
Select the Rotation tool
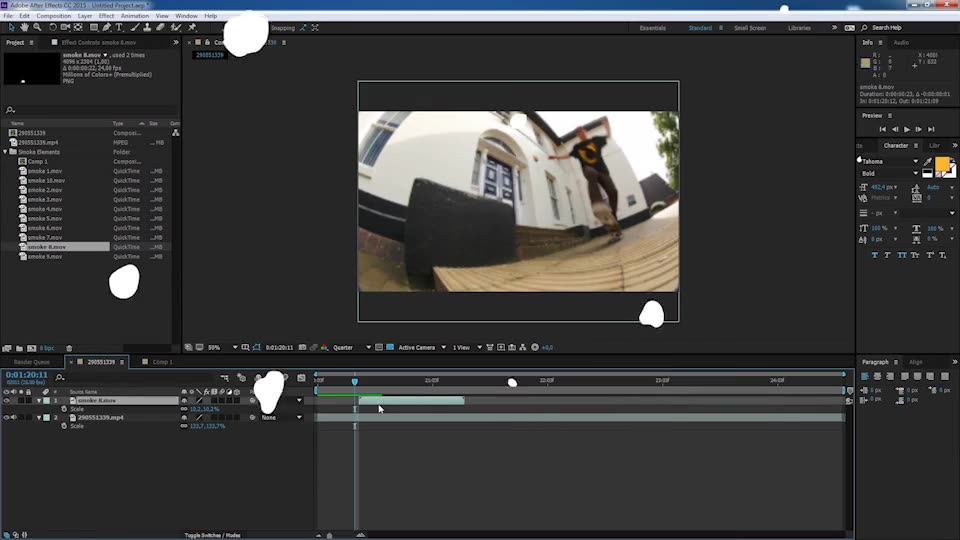point(52,28)
